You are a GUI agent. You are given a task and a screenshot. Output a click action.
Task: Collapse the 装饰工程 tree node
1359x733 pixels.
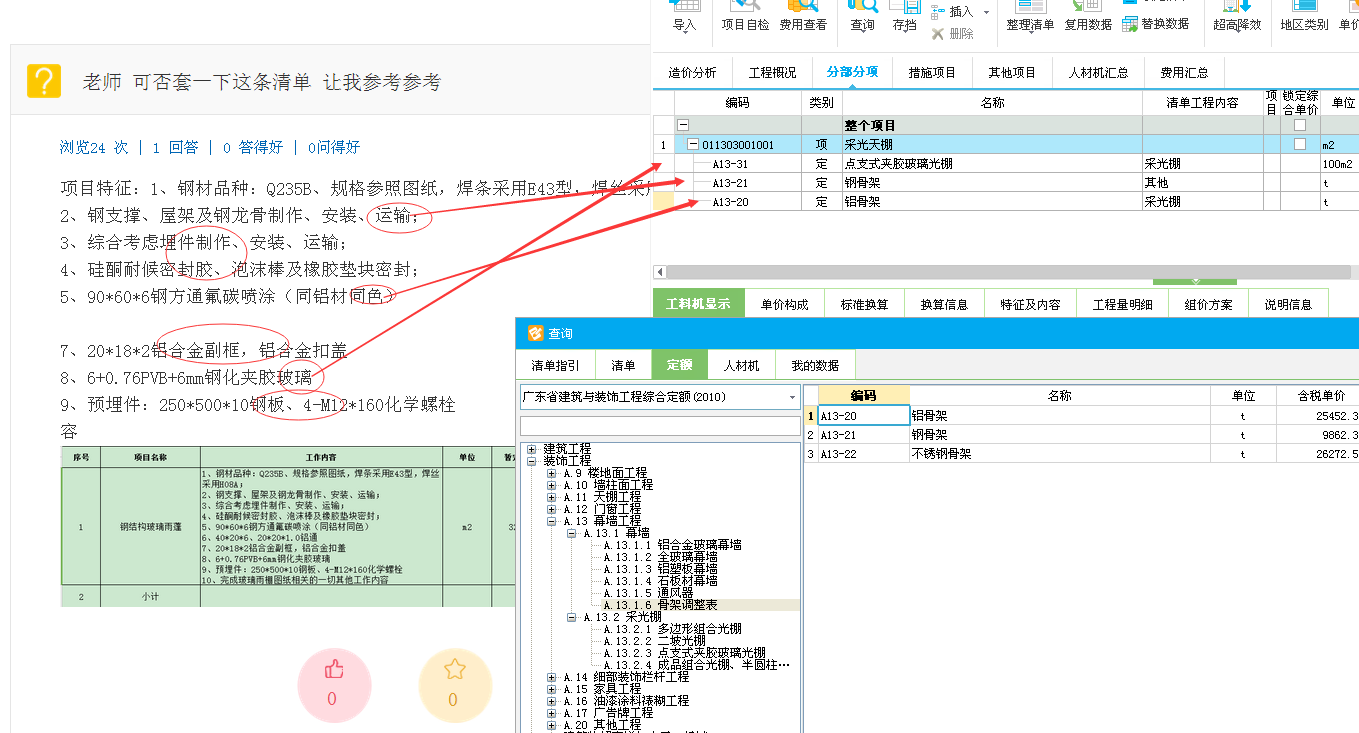point(532,461)
